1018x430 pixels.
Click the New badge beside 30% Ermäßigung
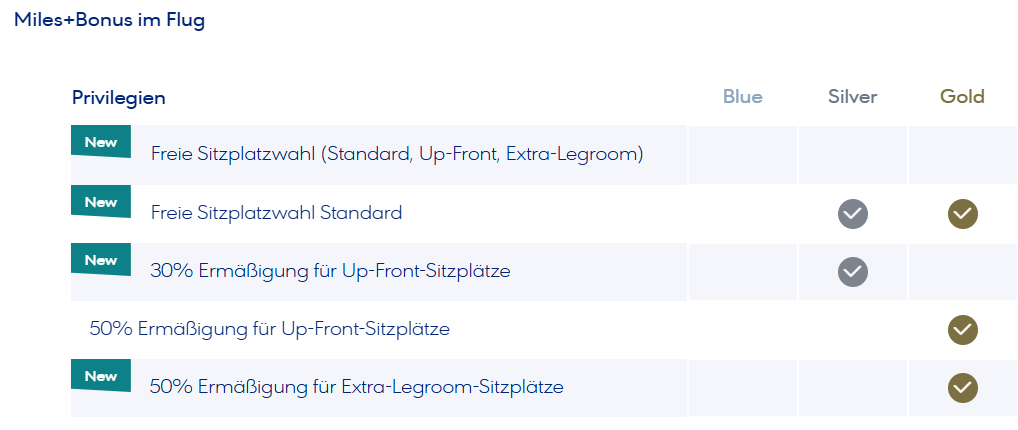coord(101,260)
